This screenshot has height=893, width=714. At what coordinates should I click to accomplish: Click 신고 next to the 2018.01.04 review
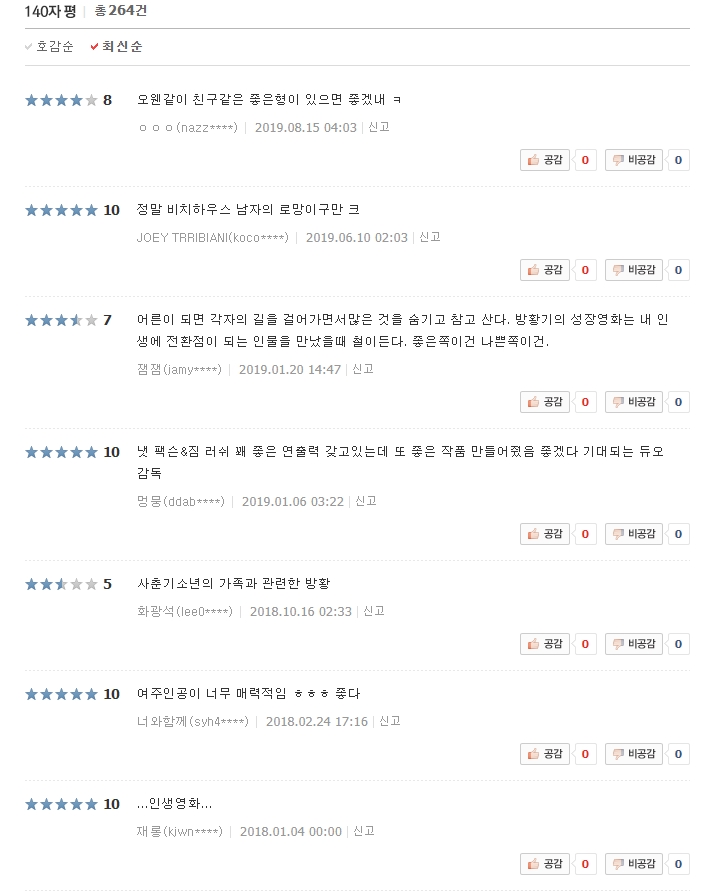pos(364,831)
